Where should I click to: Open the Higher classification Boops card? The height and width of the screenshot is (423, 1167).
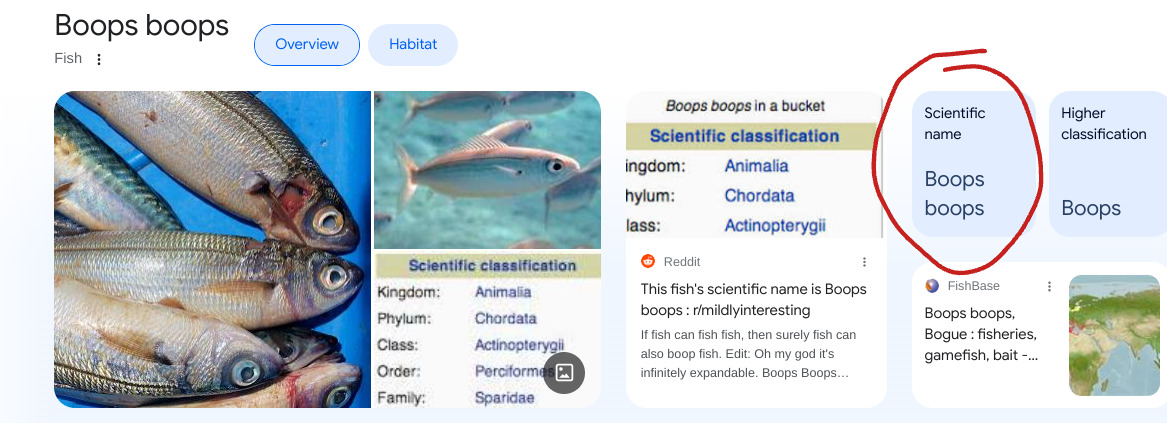click(1108, 164)
